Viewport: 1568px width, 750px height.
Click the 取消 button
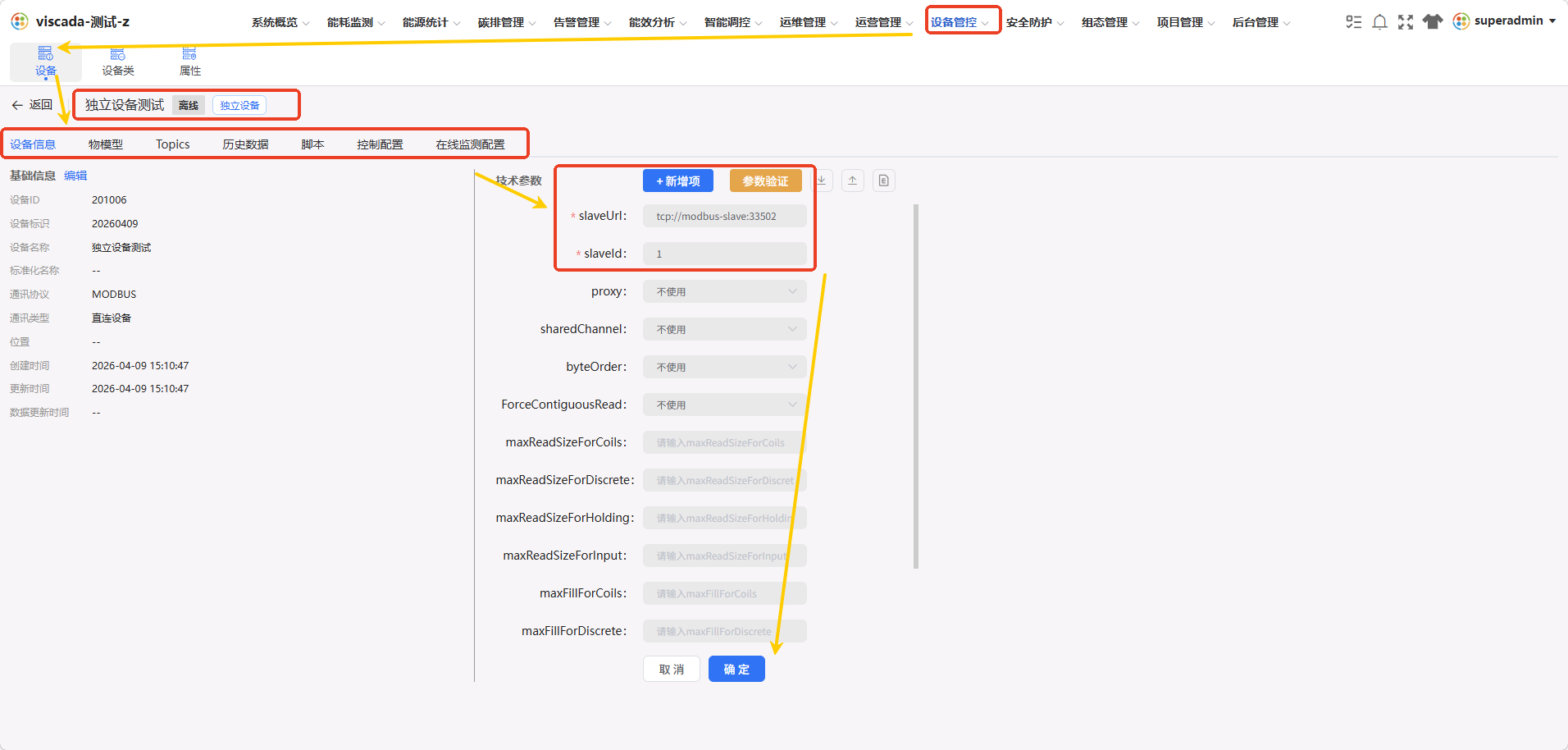(672, 669)
